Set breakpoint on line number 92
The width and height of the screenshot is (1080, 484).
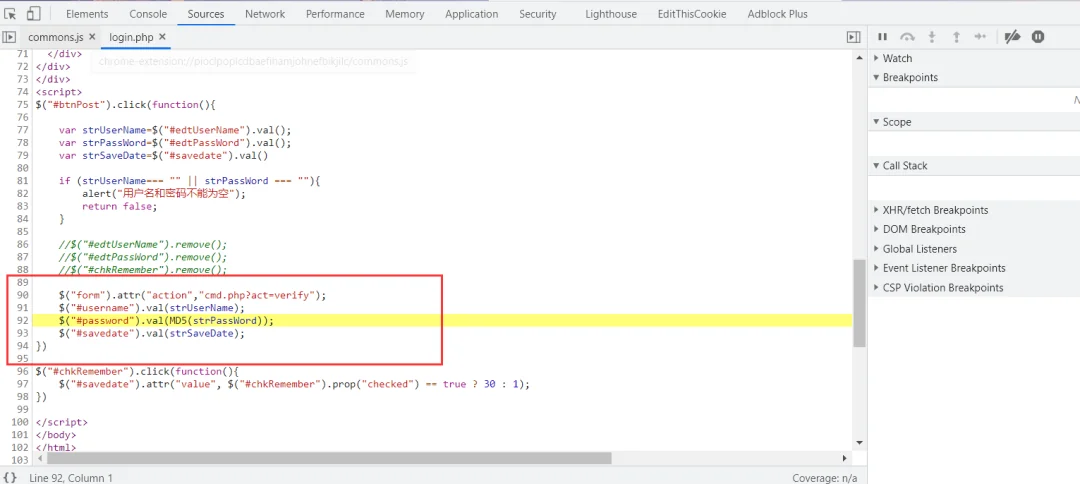22,321
